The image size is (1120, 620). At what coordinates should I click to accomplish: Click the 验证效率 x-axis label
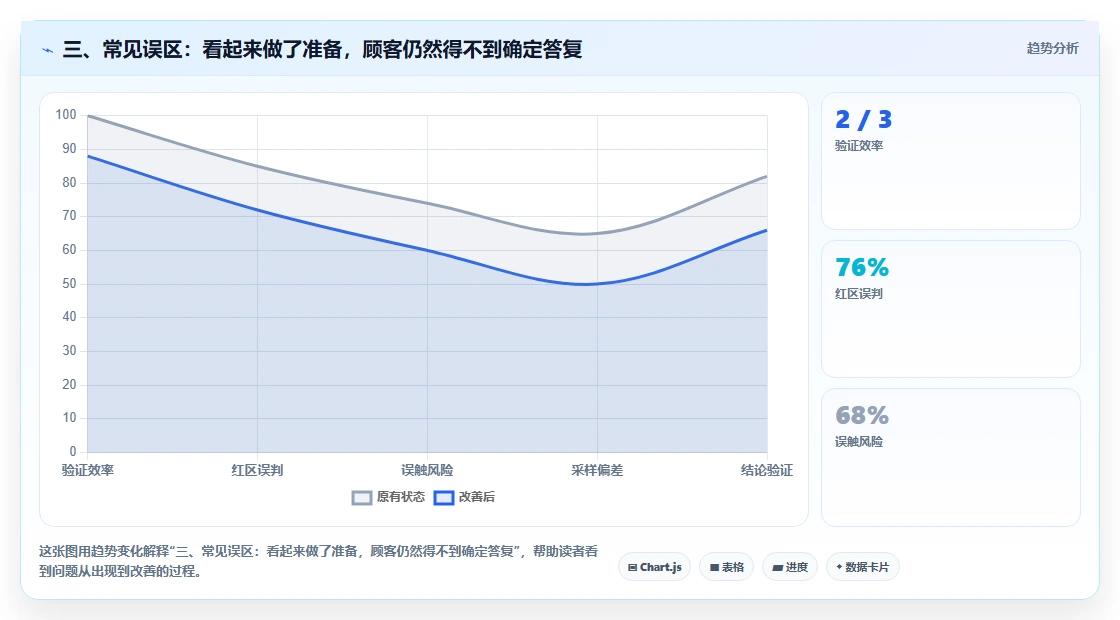[88, 470]
